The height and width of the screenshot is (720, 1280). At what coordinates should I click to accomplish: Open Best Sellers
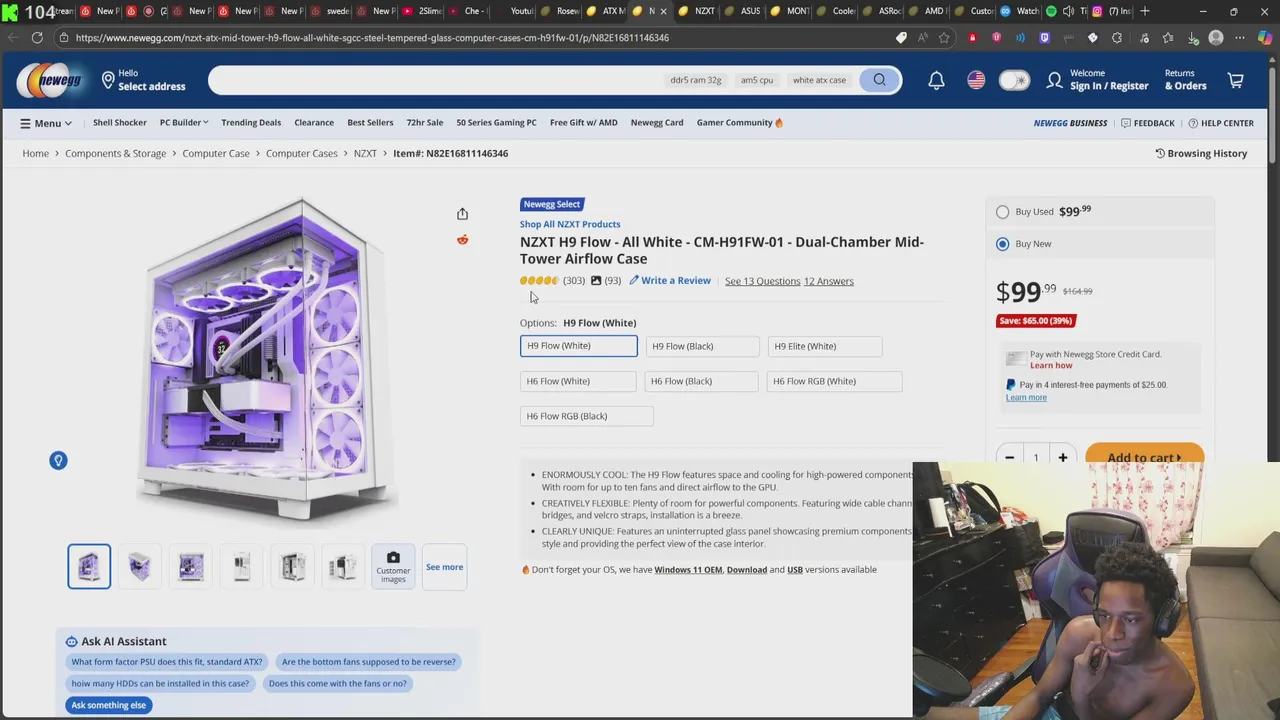370,122
